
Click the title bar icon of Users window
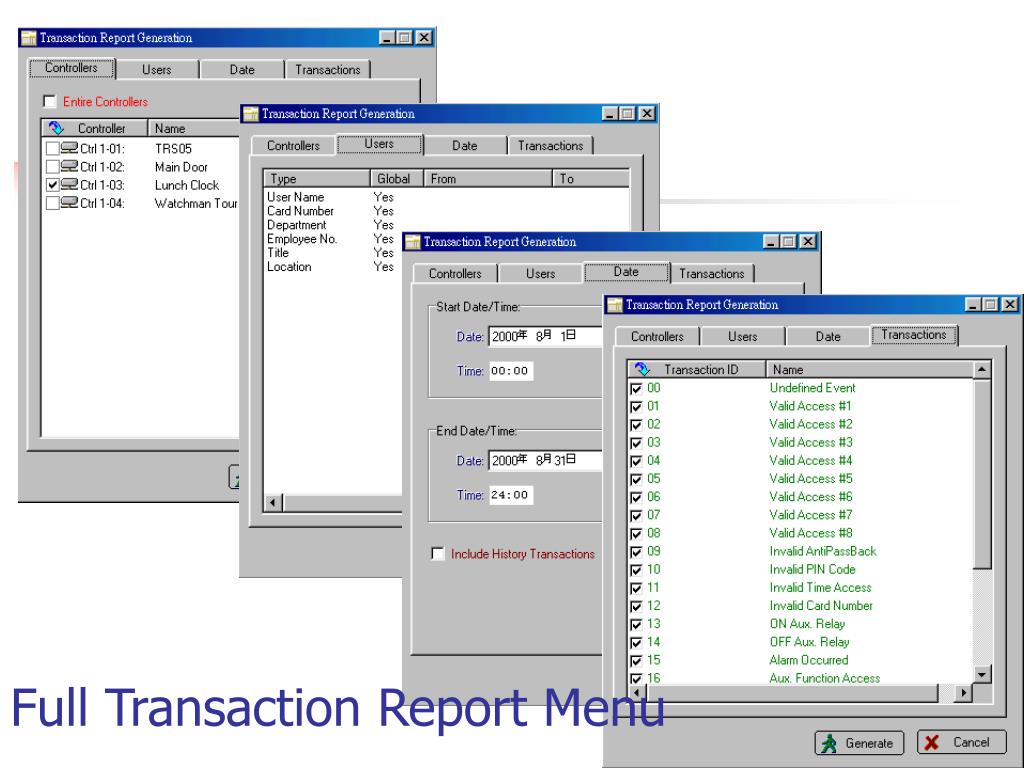coord(251,114)
